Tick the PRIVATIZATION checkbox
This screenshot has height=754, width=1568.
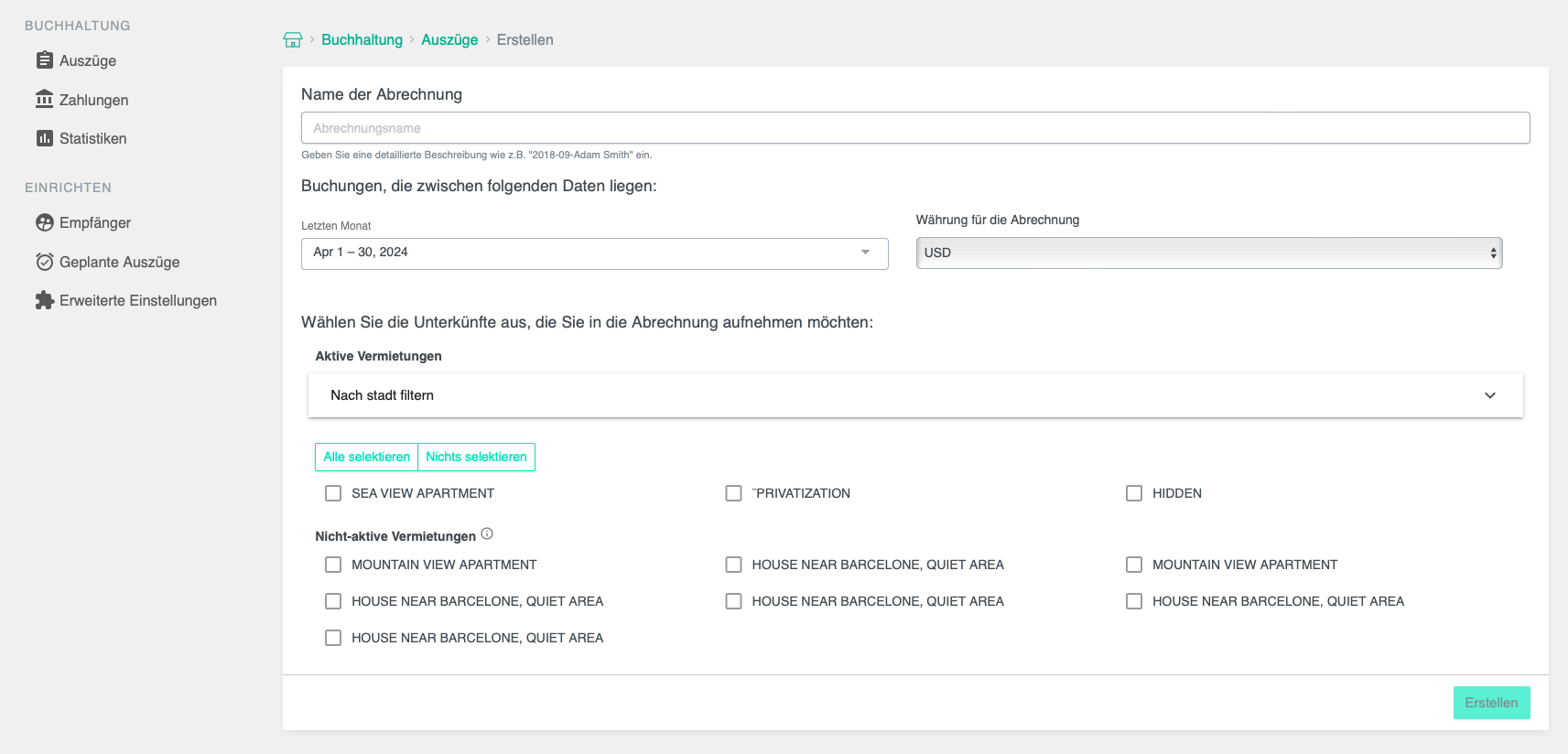coord(733,493)
